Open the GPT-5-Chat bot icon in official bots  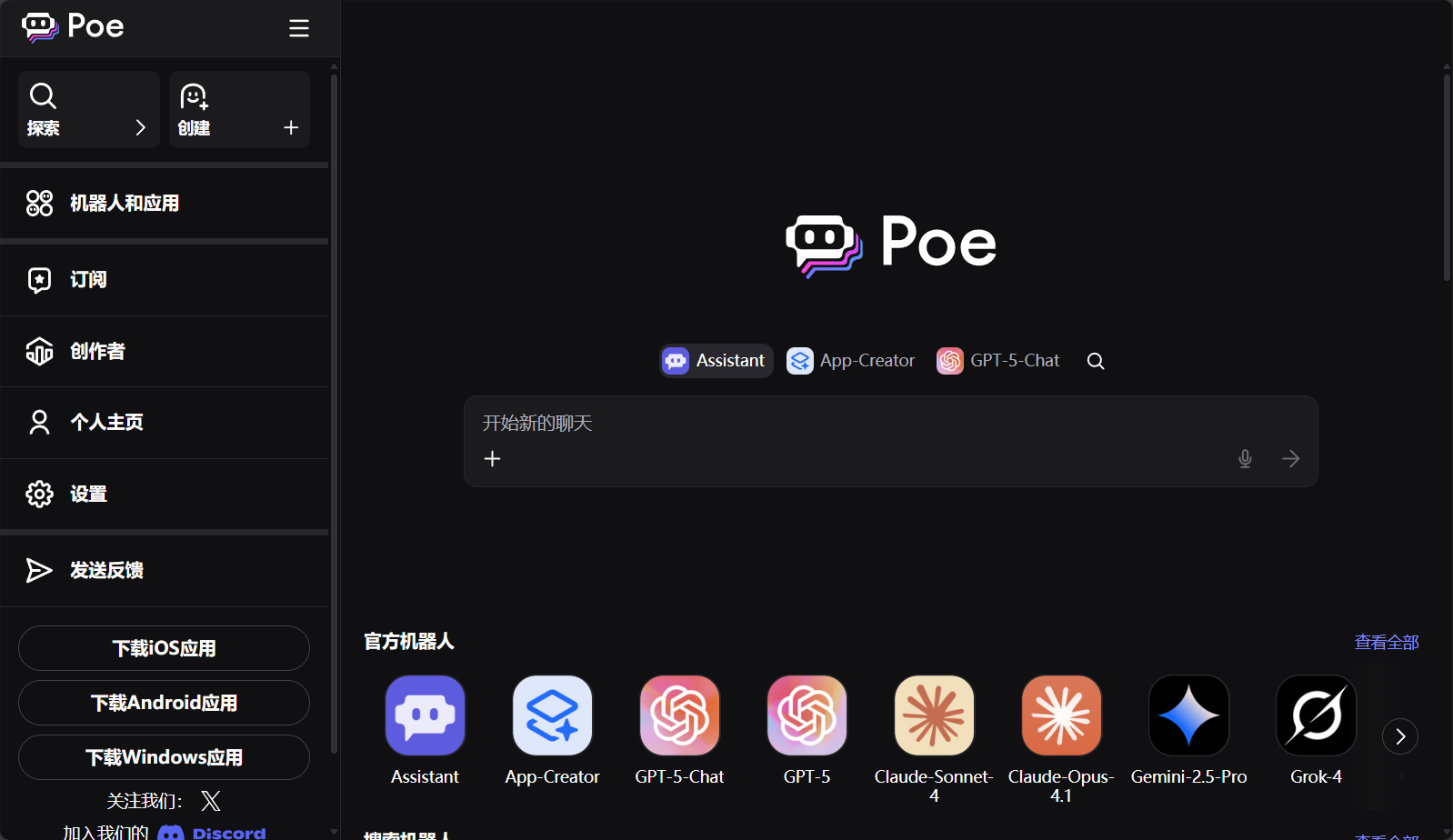pyautogui.click(x=680, y=715)
